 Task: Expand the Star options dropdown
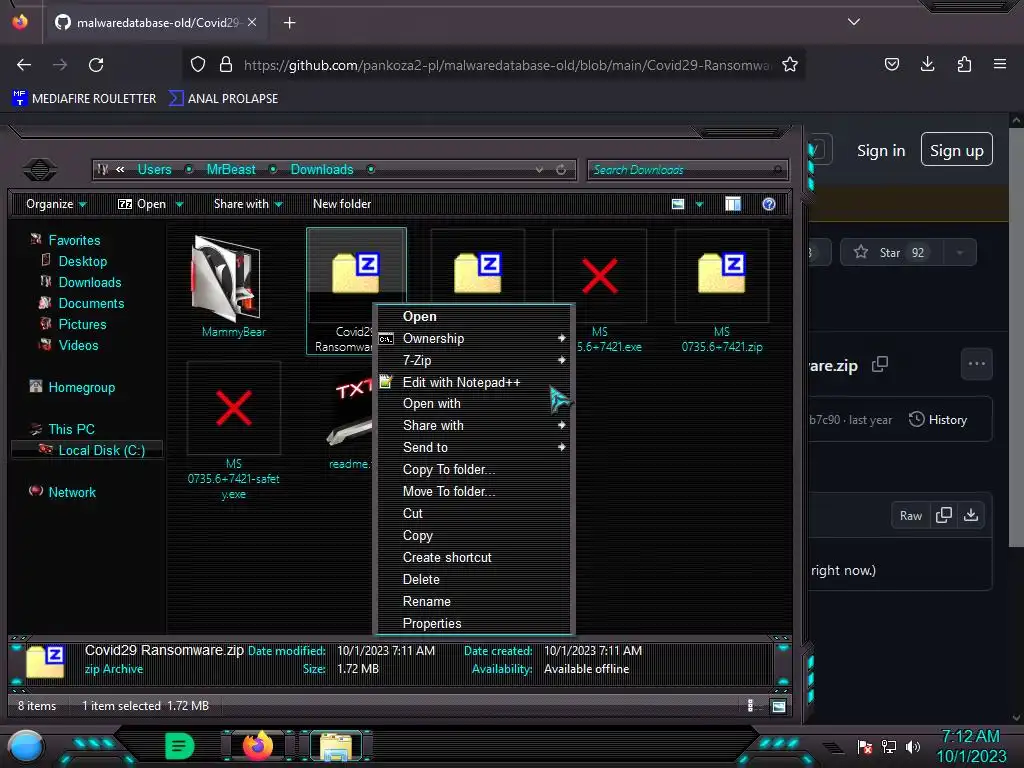[x=960, y=253]
